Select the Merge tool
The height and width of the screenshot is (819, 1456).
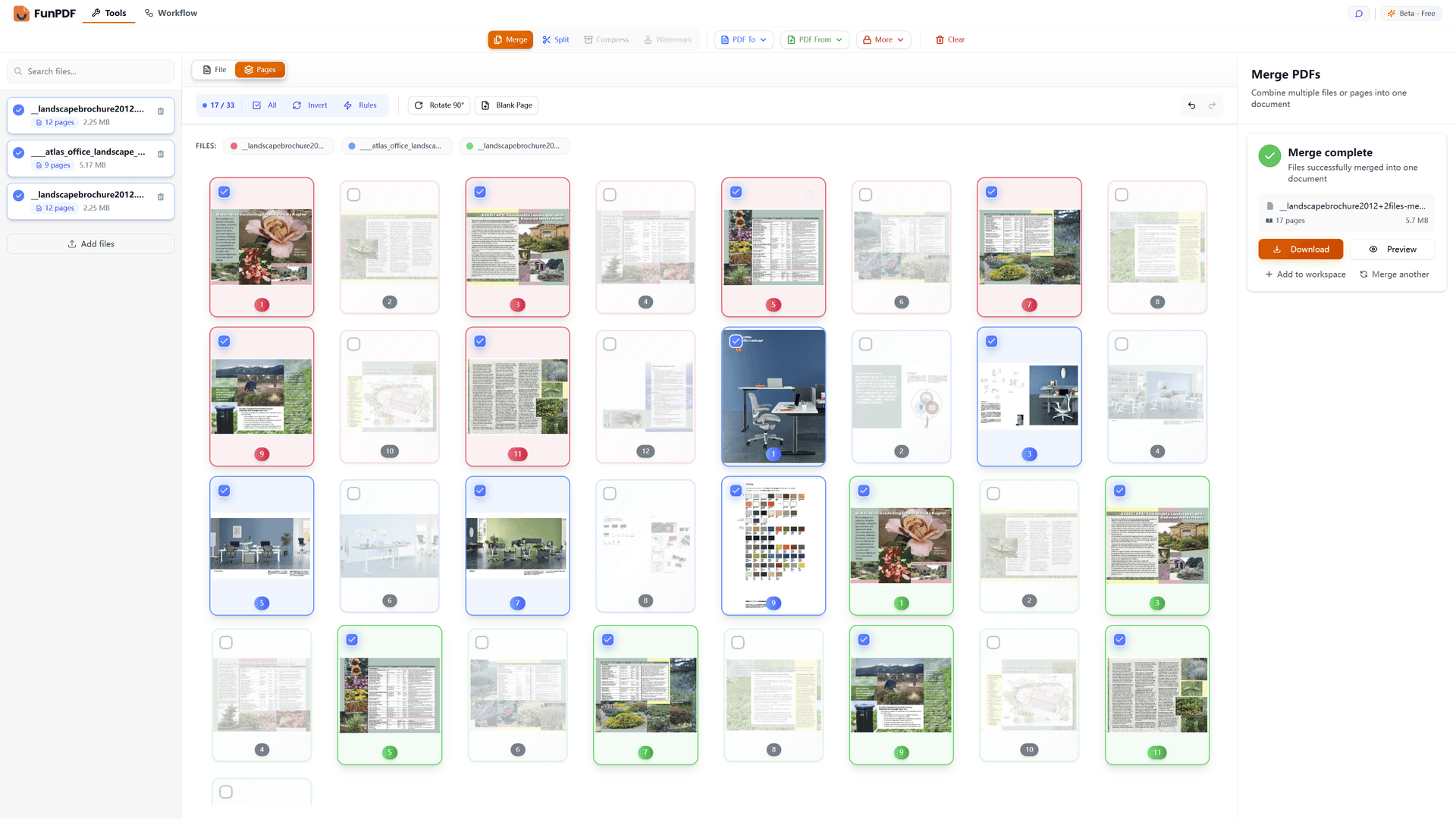coord(510,39)
